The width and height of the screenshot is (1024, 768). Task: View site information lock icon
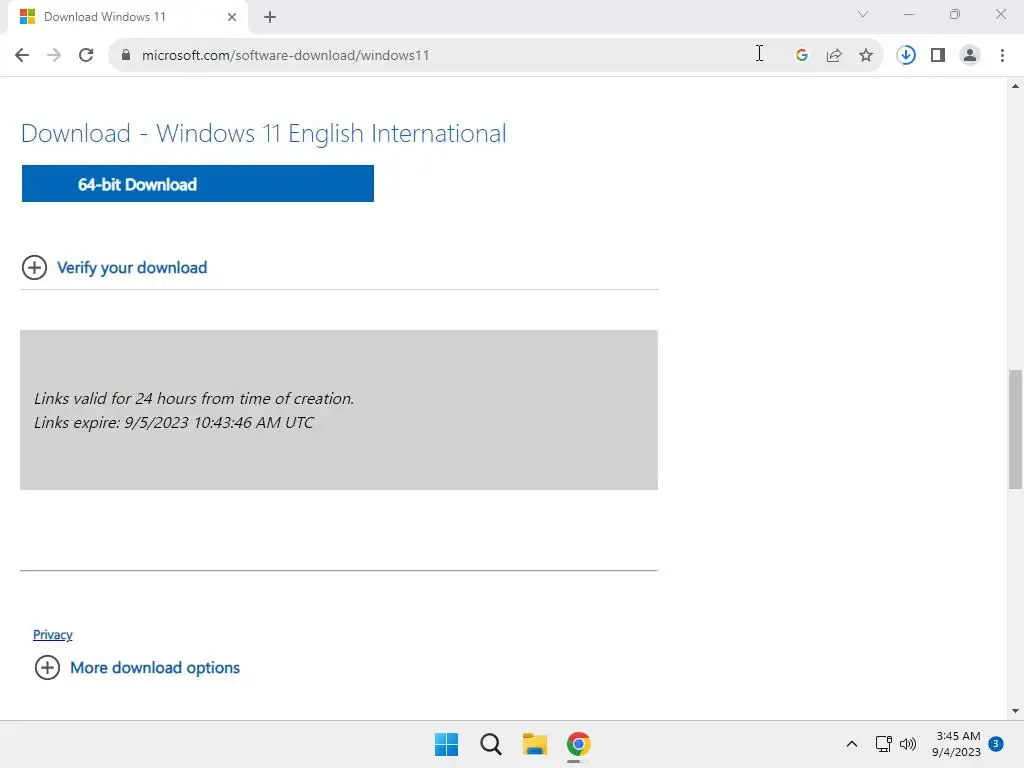click(x=126, y=55)
